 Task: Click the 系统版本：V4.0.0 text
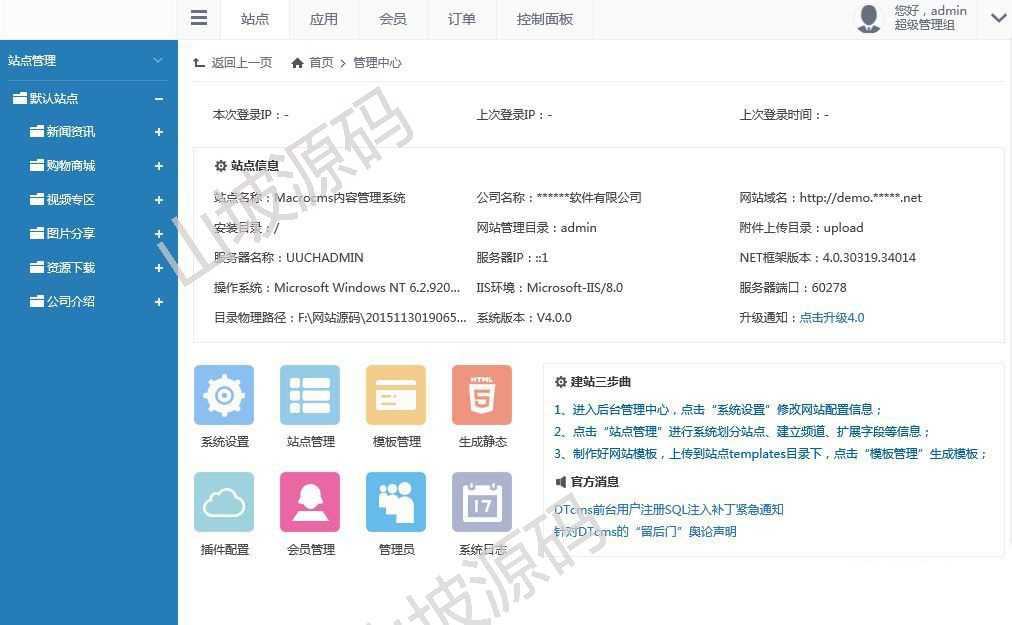(x=524, y=318)
